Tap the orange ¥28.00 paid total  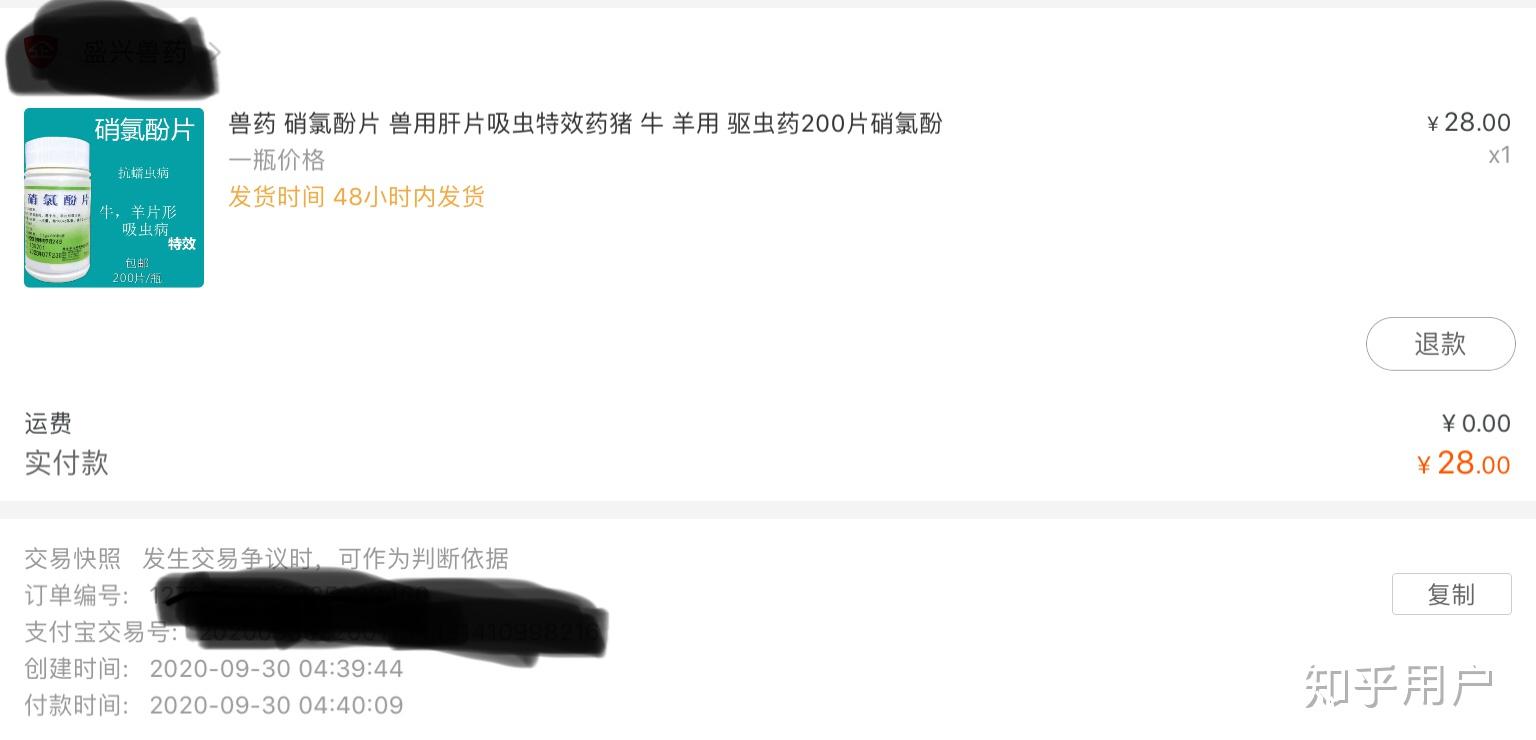pyautogui.click(x=1464, y=464)
